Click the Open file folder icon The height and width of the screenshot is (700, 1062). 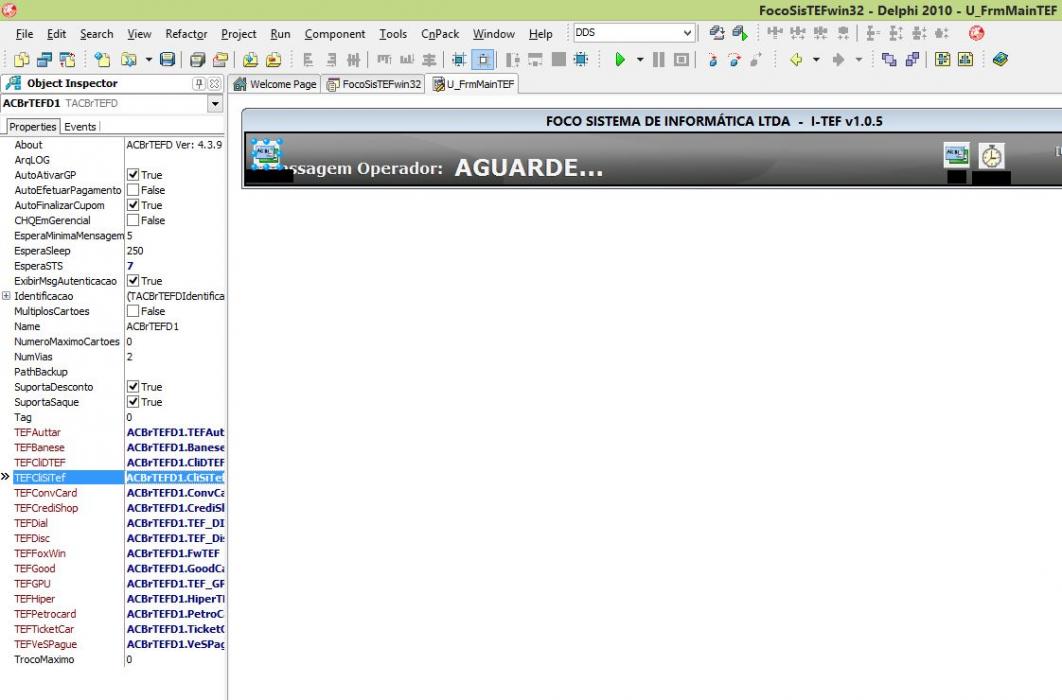[x=129, y=60]
